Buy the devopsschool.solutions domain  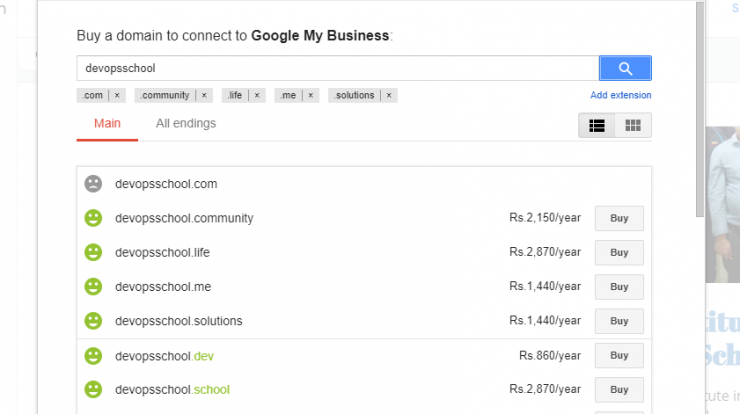tap(619, 321)
